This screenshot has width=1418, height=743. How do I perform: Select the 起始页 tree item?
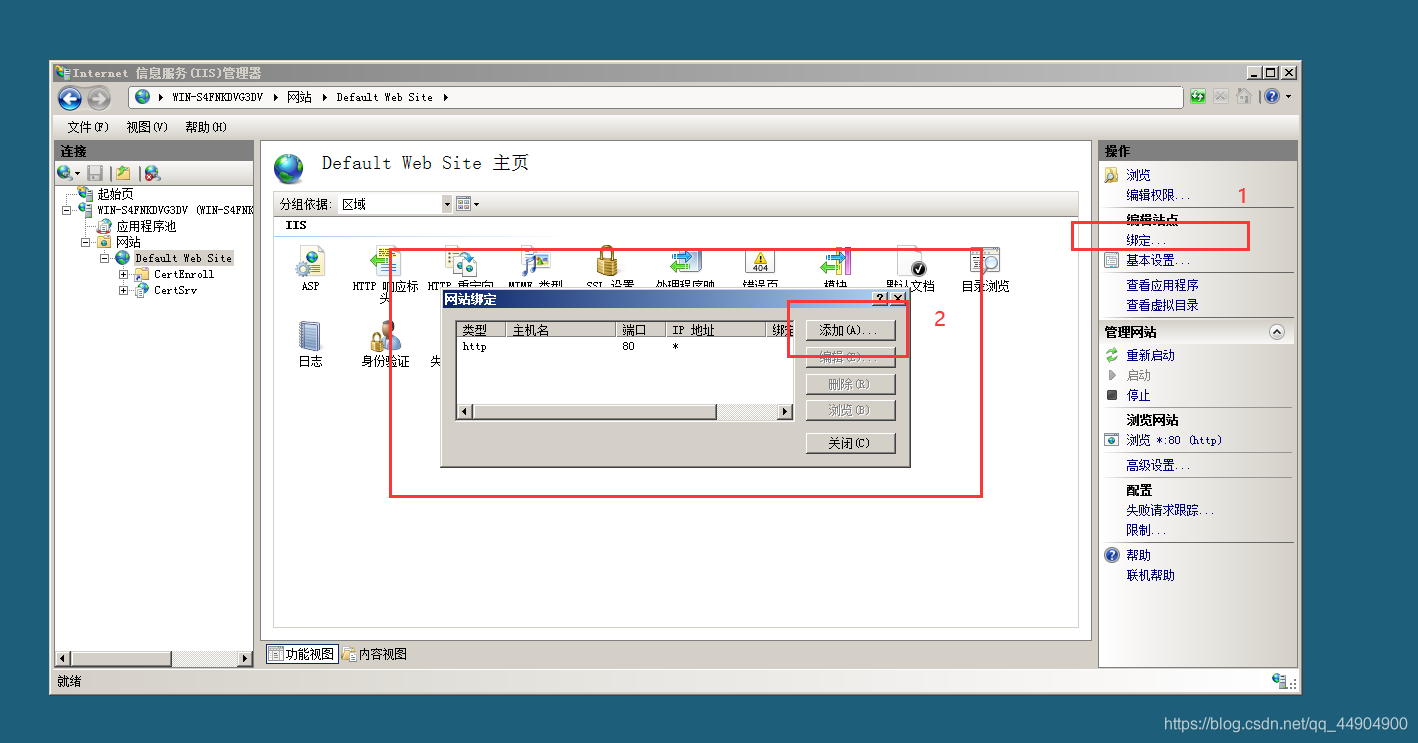115,194
